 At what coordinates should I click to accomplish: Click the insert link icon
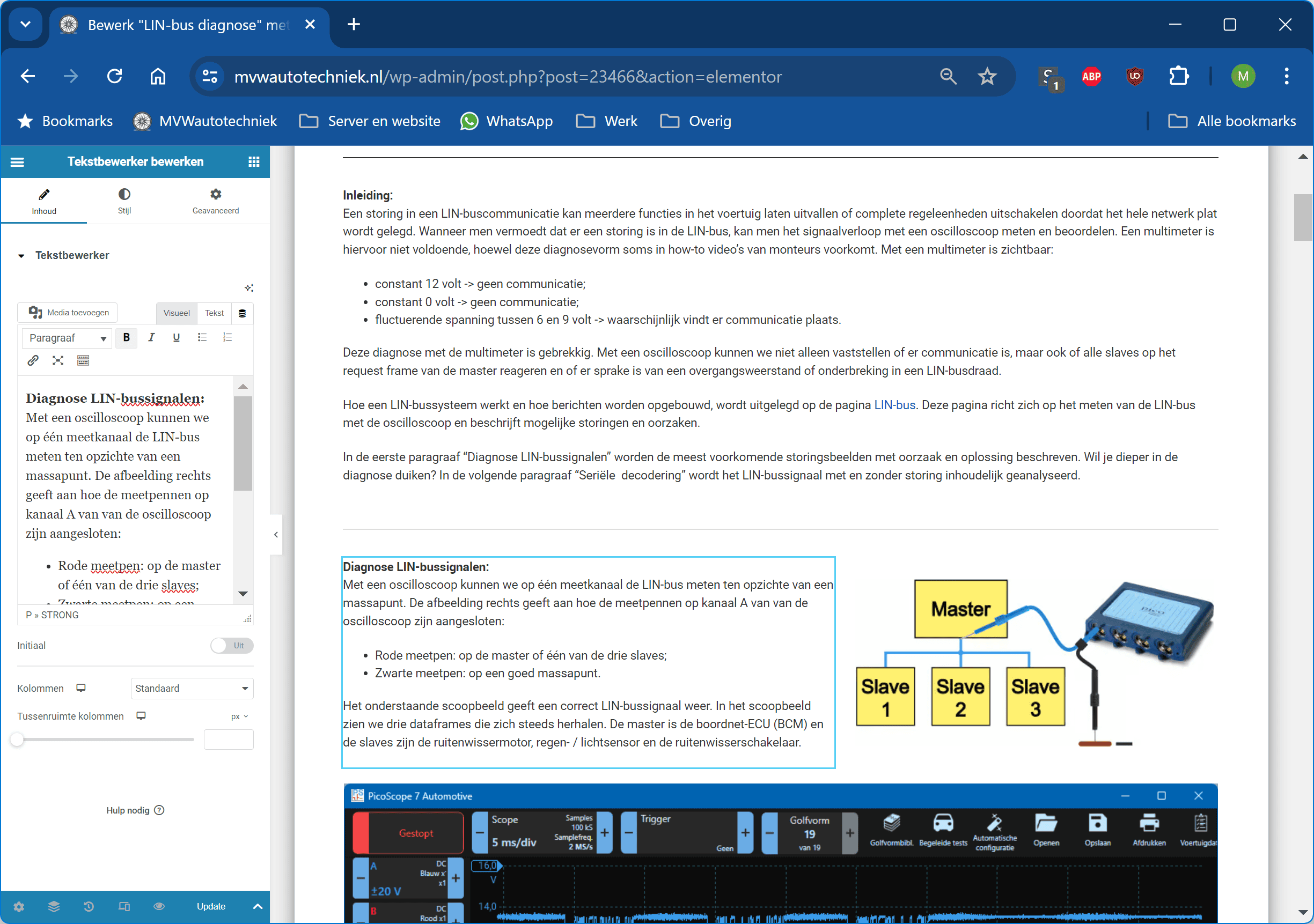33,360
